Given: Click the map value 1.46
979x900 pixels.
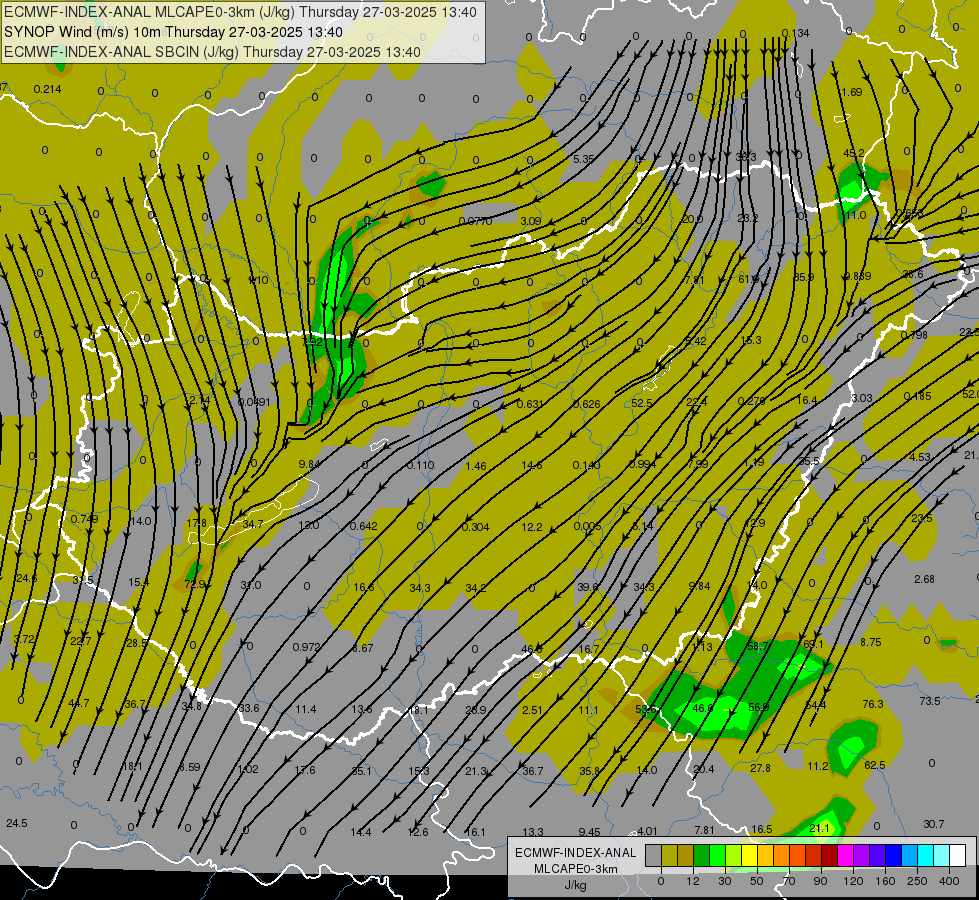Looking at the screenshot, I should [476, 466].
